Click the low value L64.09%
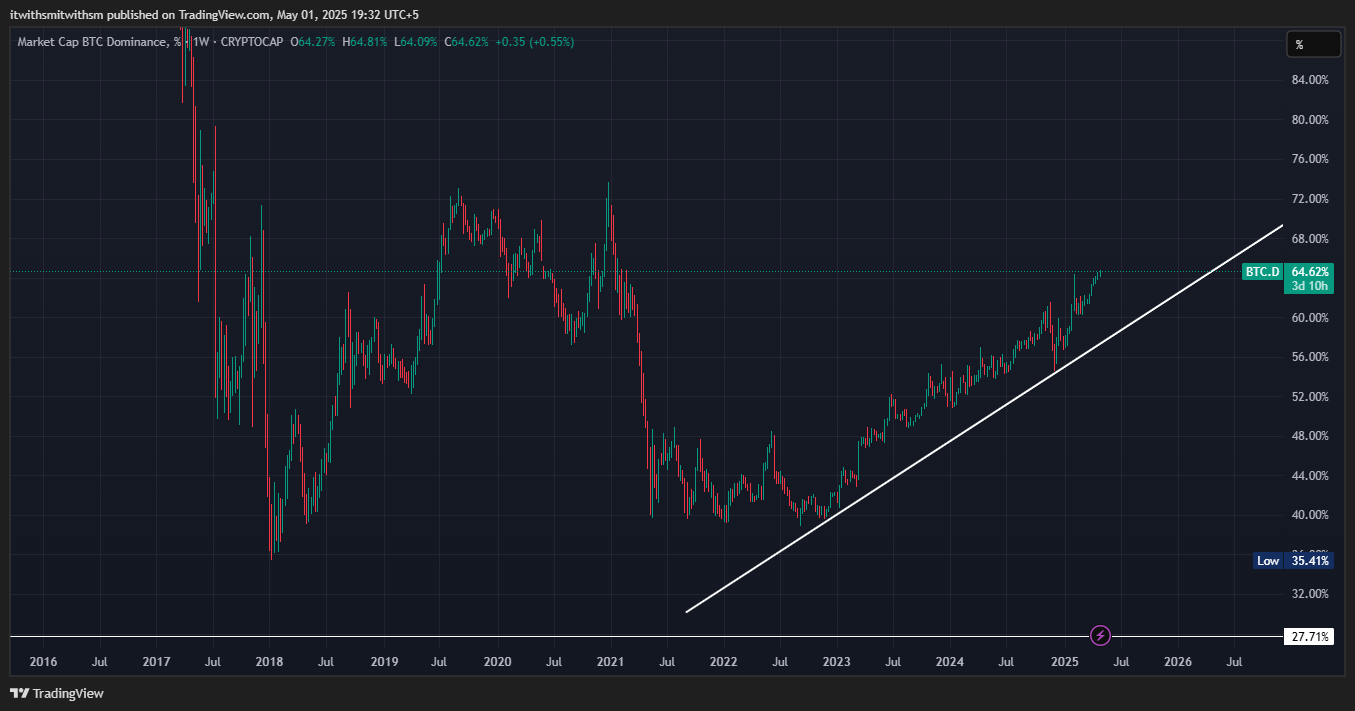This screenshot has height=711, width=1355. (x=416, y=42)
